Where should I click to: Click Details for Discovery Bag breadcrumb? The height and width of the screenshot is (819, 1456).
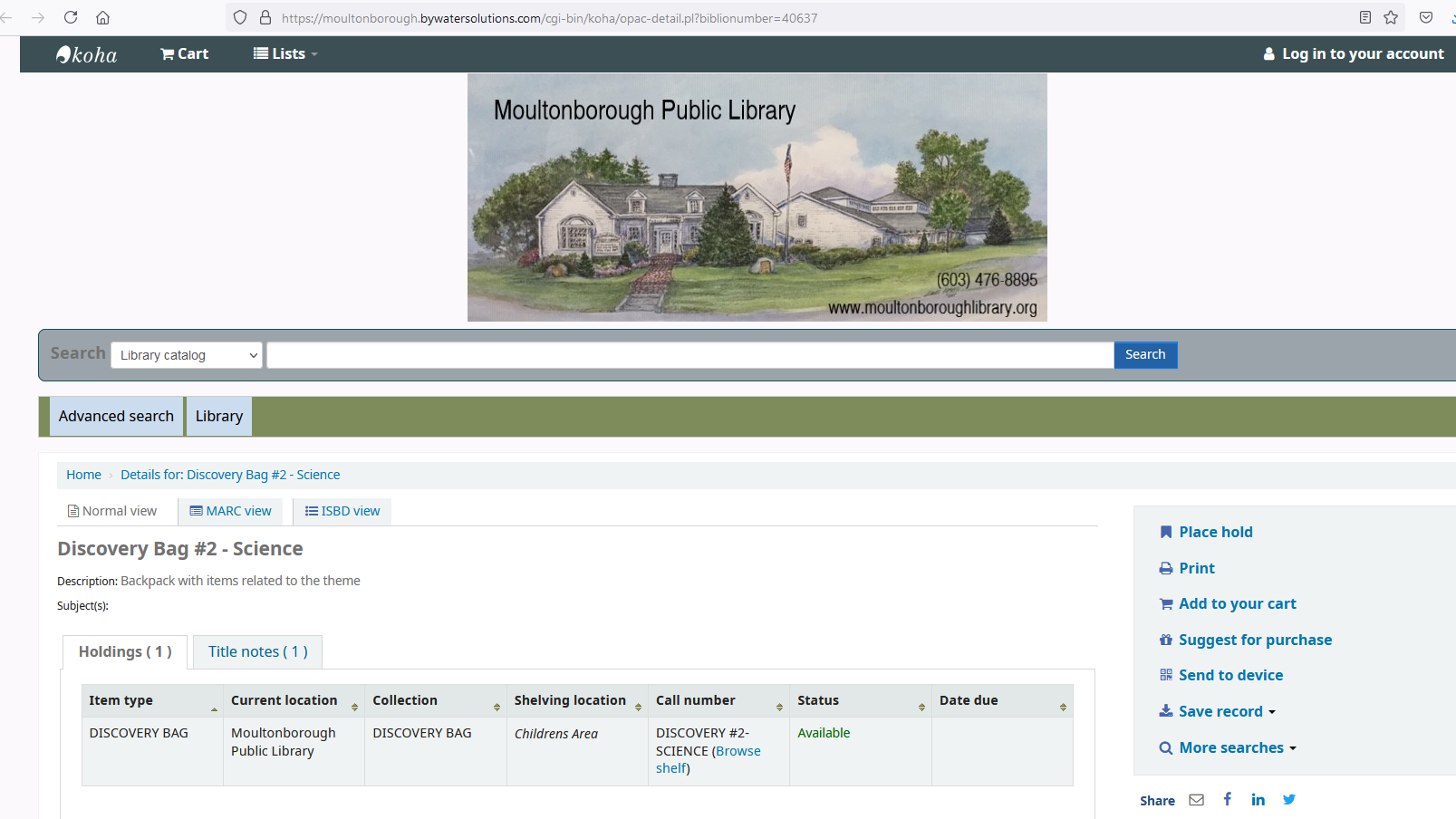pyautogui.click(x=230, y=475)
